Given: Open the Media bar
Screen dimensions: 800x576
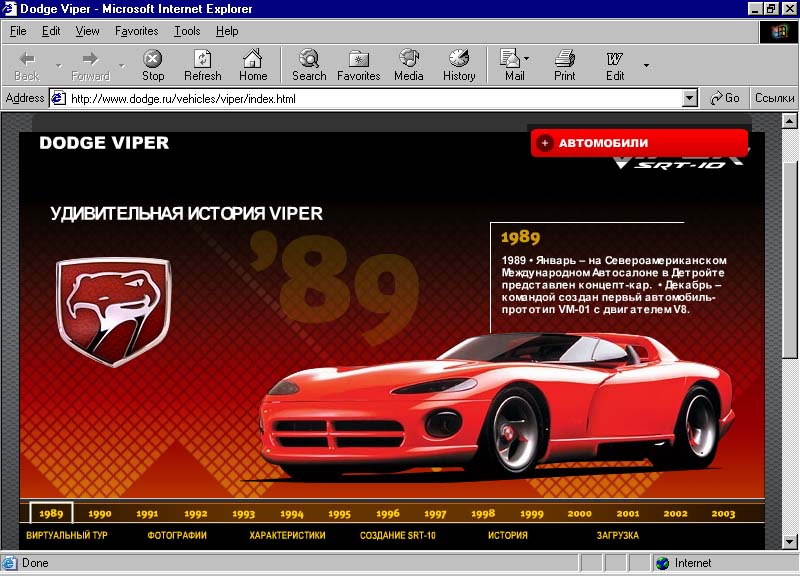Looking at the screenshot, I should pos(409,65).
